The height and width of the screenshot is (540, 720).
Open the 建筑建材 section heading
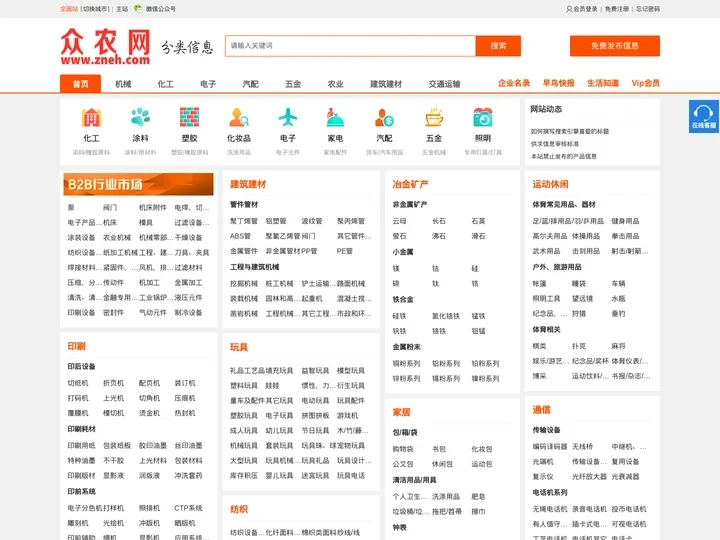click(x=248, y=184)
